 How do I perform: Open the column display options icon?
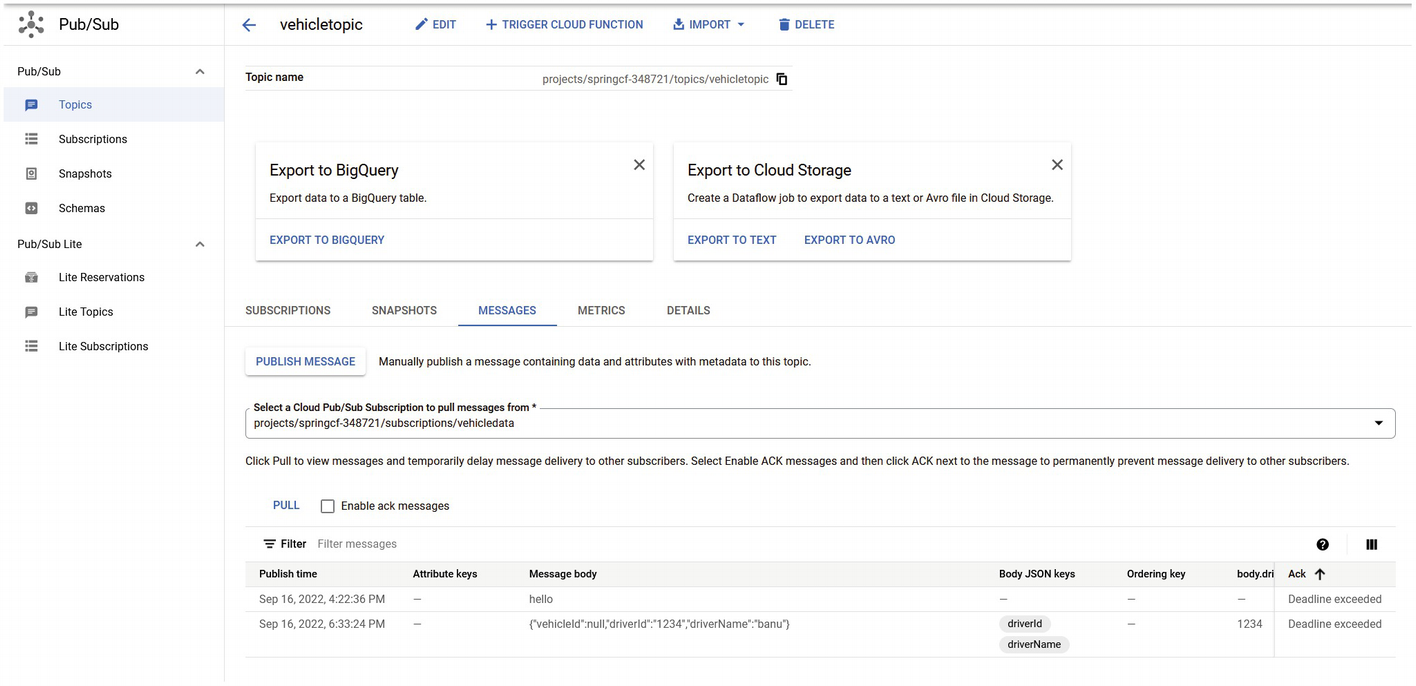(1371, 545)
